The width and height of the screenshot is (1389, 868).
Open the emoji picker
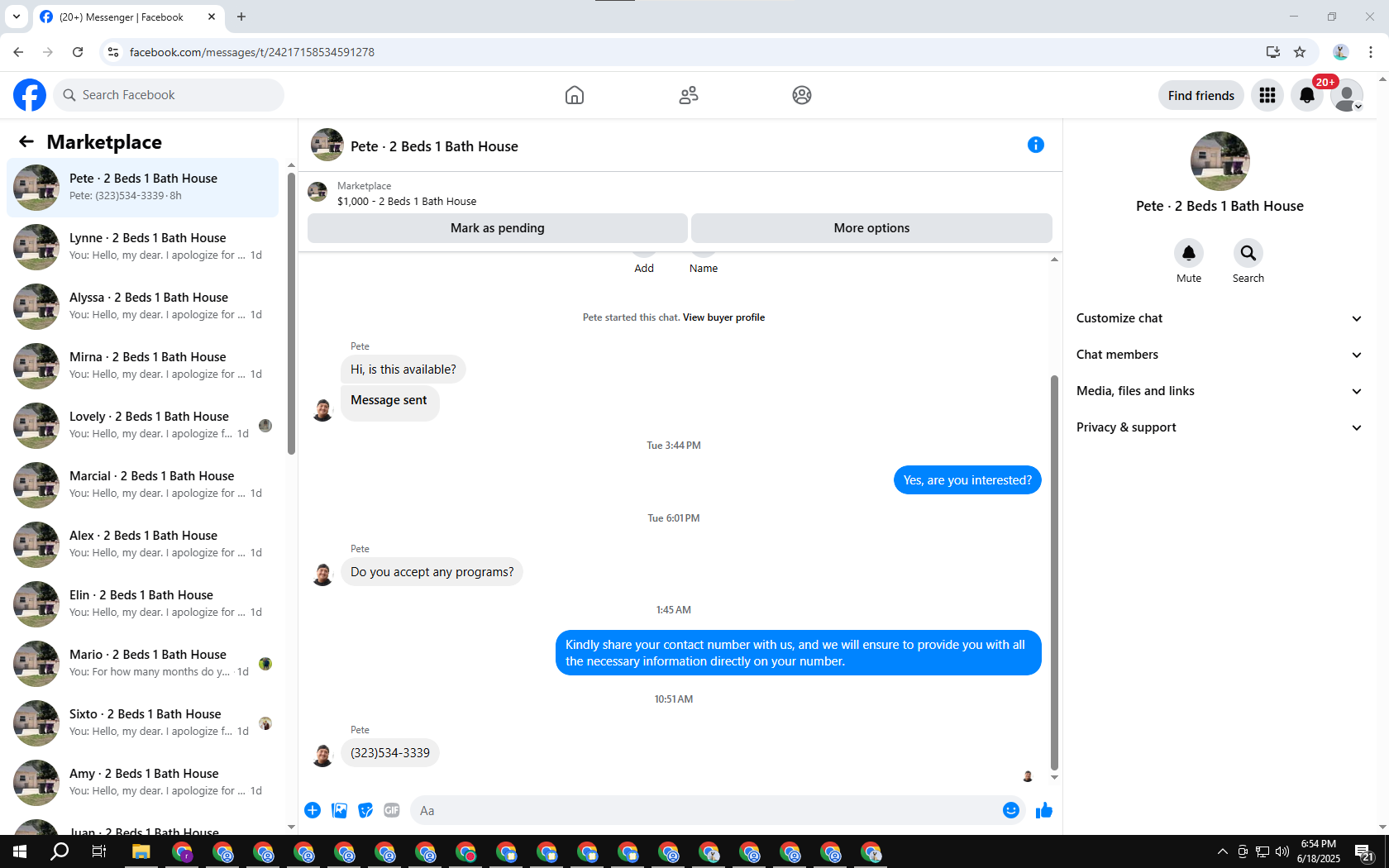pos(1010,810)
